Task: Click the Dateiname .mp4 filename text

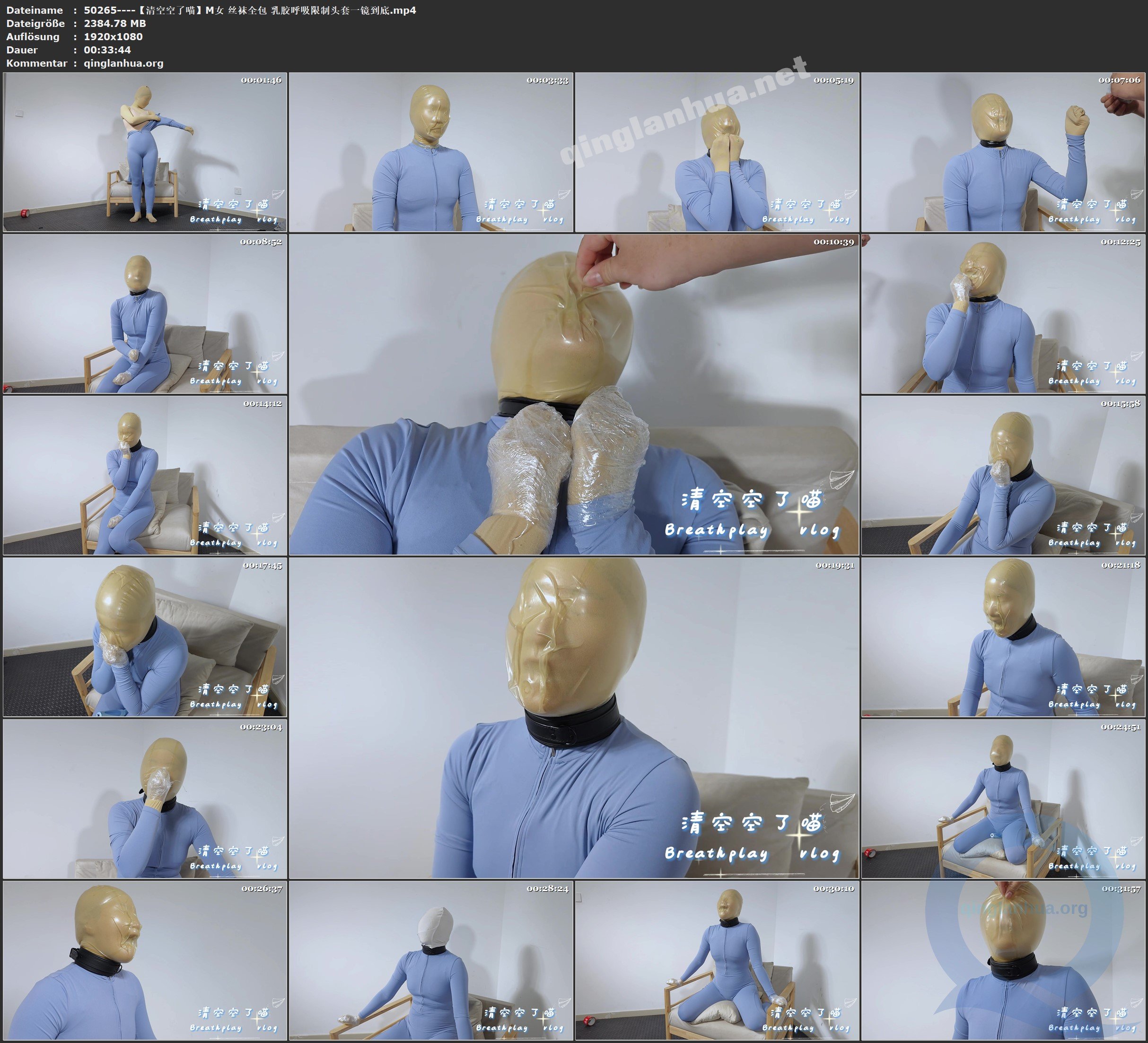Action: [249, 10]
